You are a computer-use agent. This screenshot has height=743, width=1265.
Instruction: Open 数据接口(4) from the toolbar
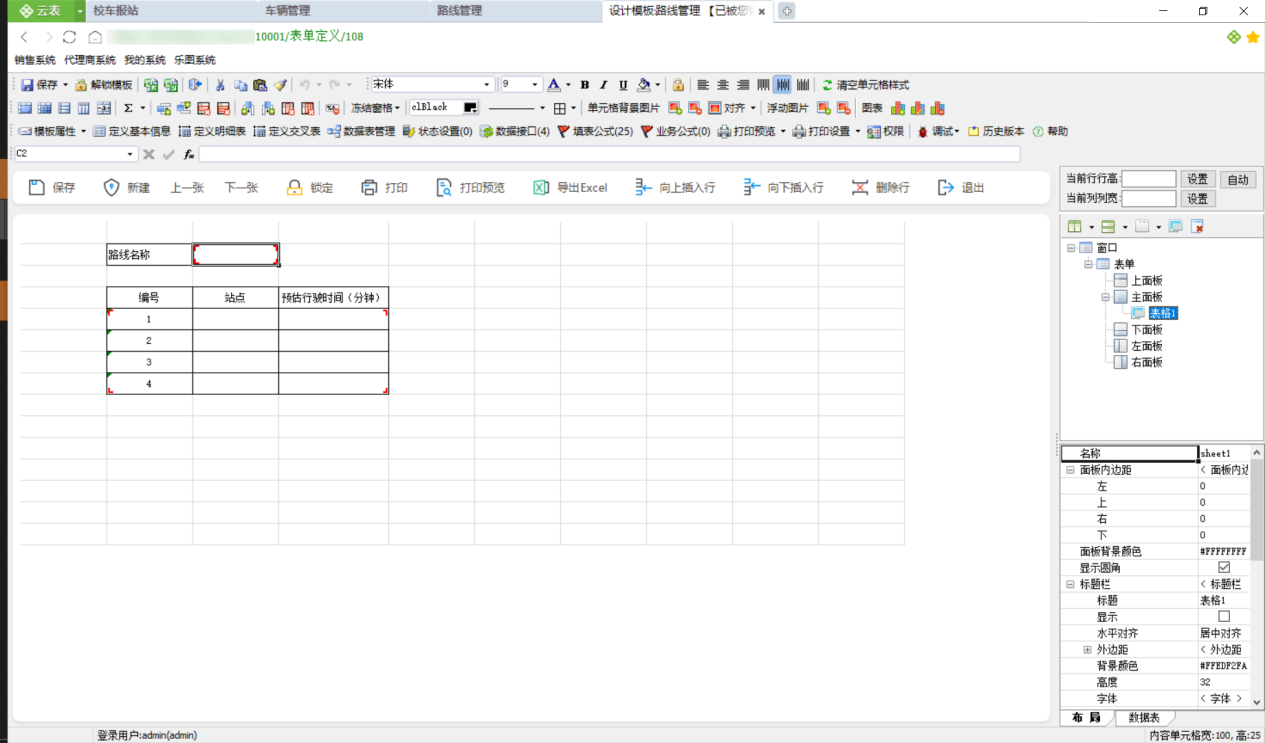pyautogui.click(x=515, y=131)
